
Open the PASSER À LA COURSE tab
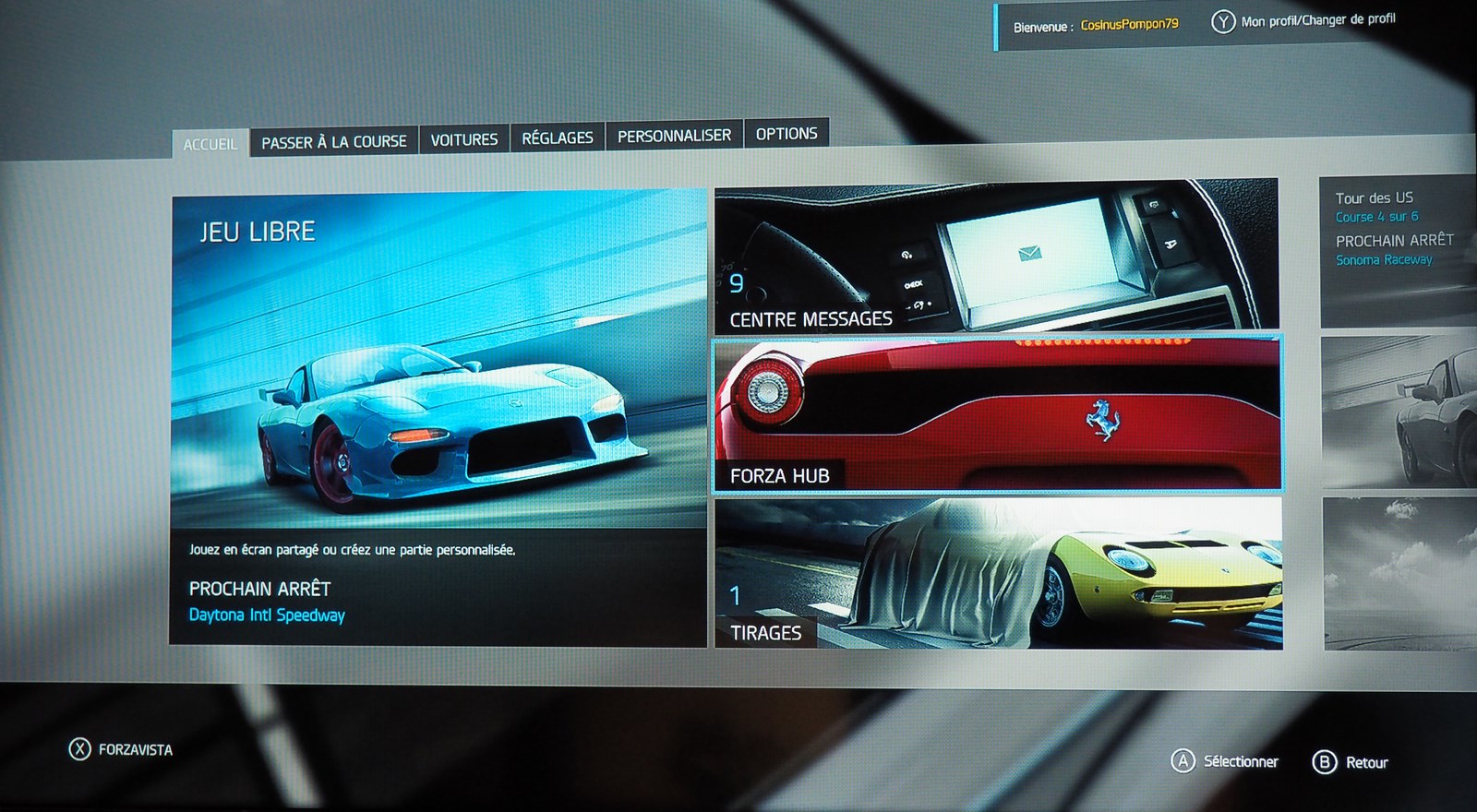(x=334, y=141)
